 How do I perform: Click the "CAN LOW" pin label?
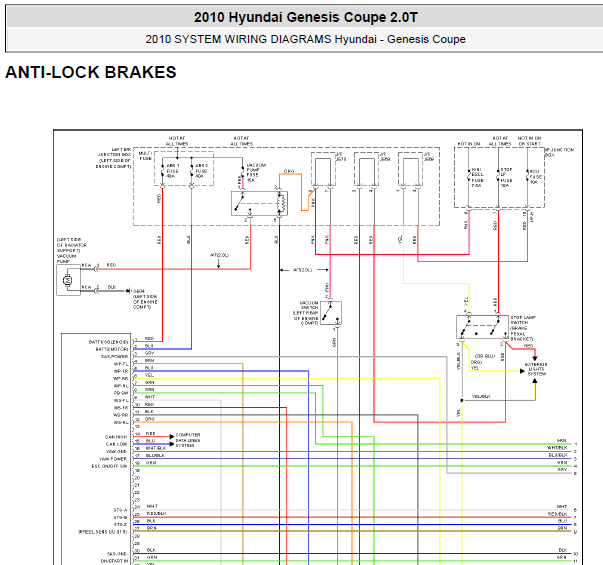[x=117, y=444]
